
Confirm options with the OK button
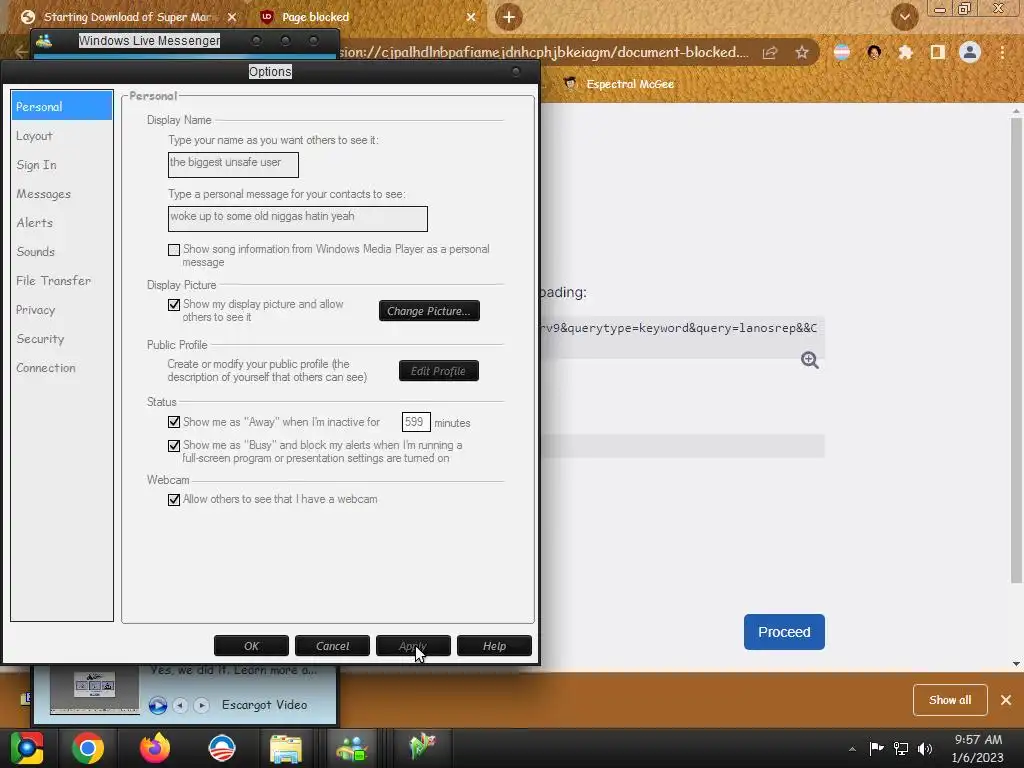[x=251, y=646]
